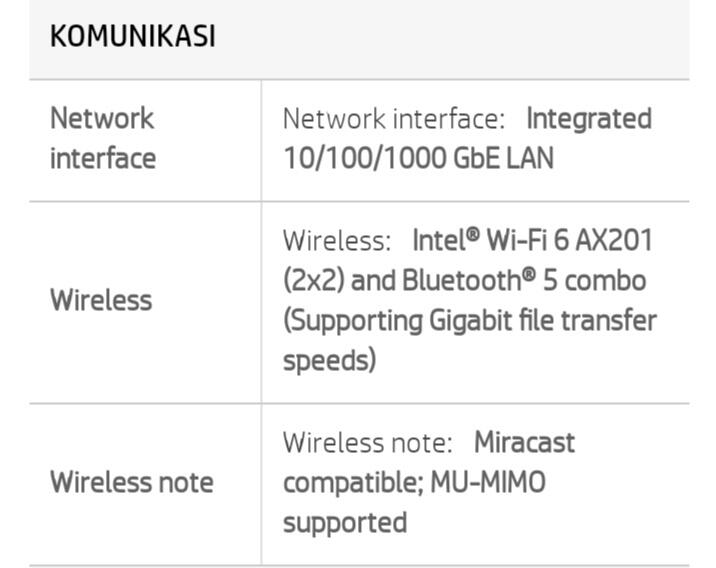Click the 'Wireless note:' value prefix
The image size is (716, 568).
(368, 442)
